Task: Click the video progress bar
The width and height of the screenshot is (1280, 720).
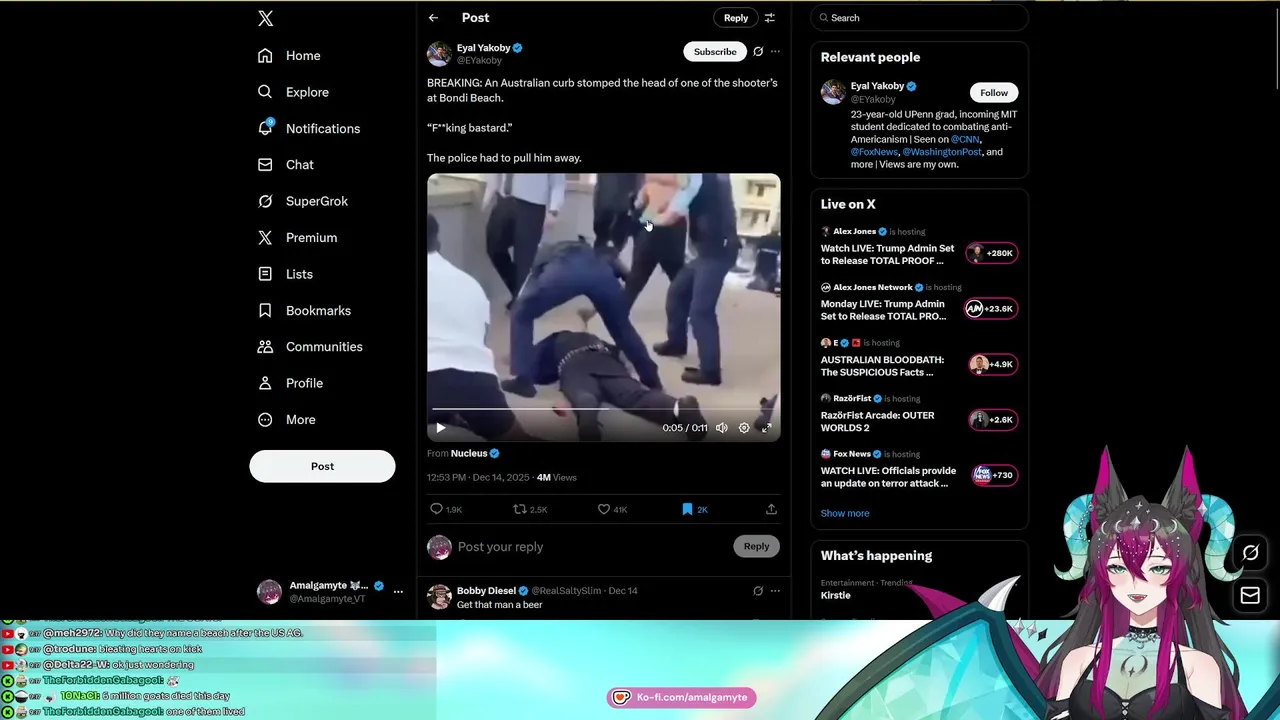Action: (x=604, y=409)
